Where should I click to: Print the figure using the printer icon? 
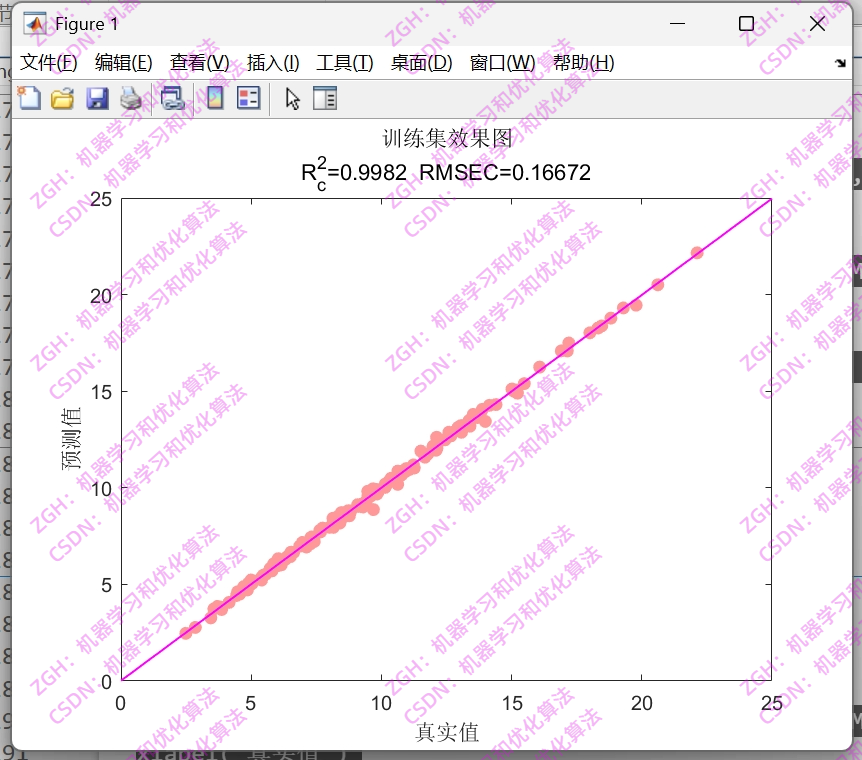click(130, 97)
